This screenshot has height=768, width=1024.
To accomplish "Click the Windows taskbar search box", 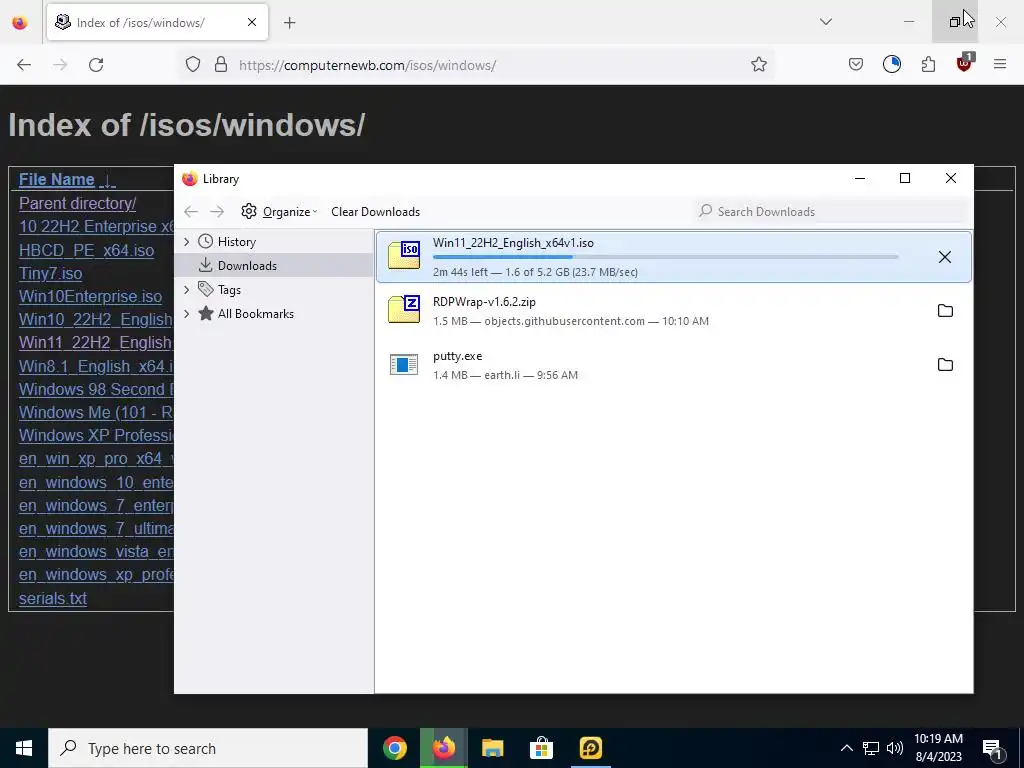I will click(x=208, y=748).
